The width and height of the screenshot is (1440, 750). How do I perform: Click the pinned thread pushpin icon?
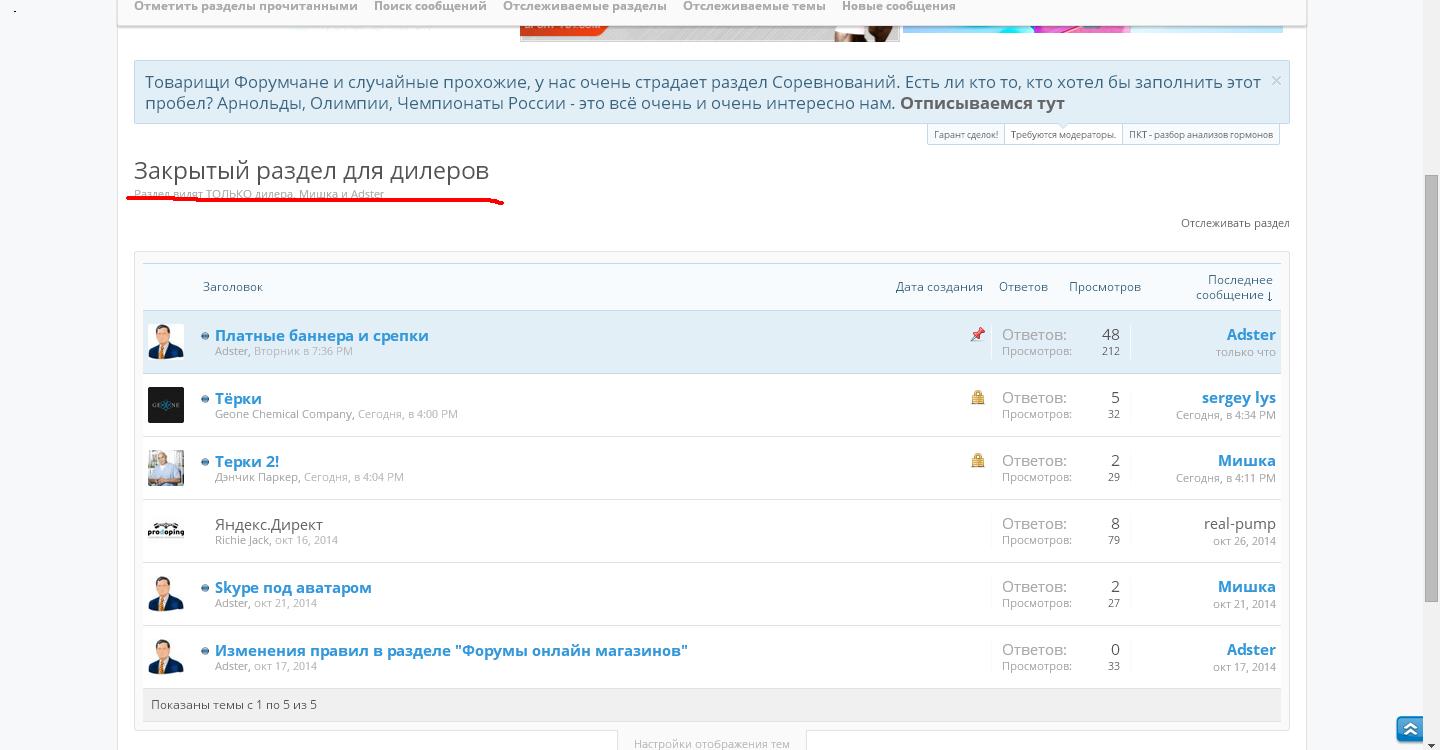click(x=977, y=335)
